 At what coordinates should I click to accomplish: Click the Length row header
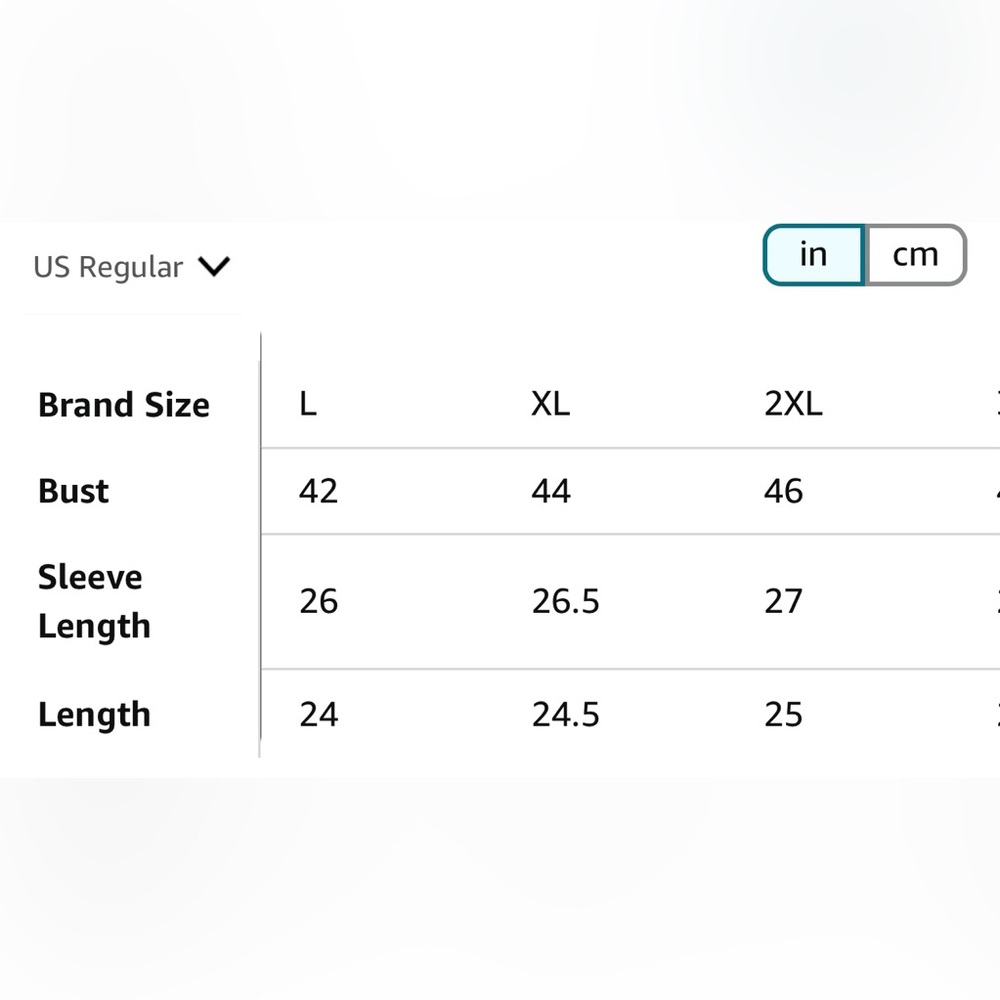coord(94,714)
